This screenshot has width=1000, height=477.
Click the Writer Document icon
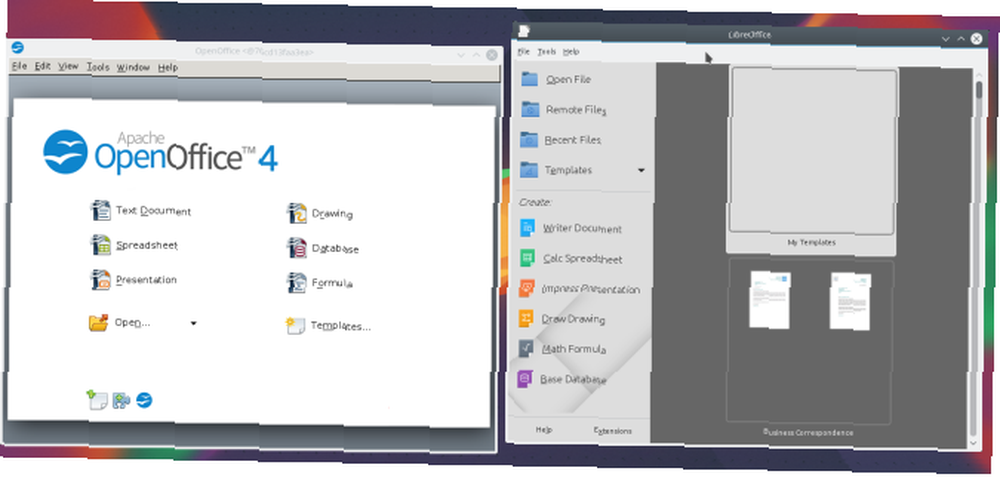(x=527, y=228)
